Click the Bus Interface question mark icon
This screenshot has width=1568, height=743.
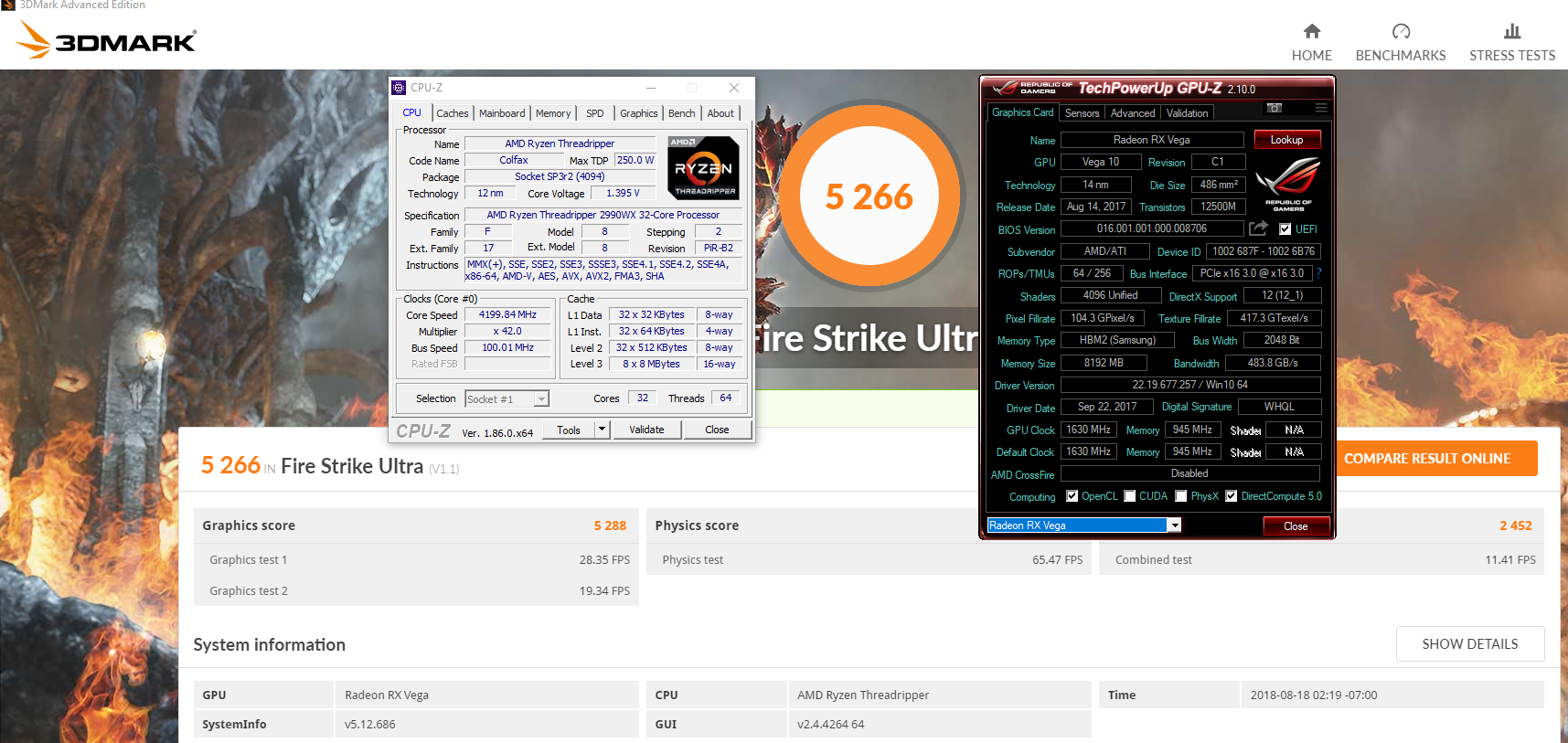[1319, 273]
